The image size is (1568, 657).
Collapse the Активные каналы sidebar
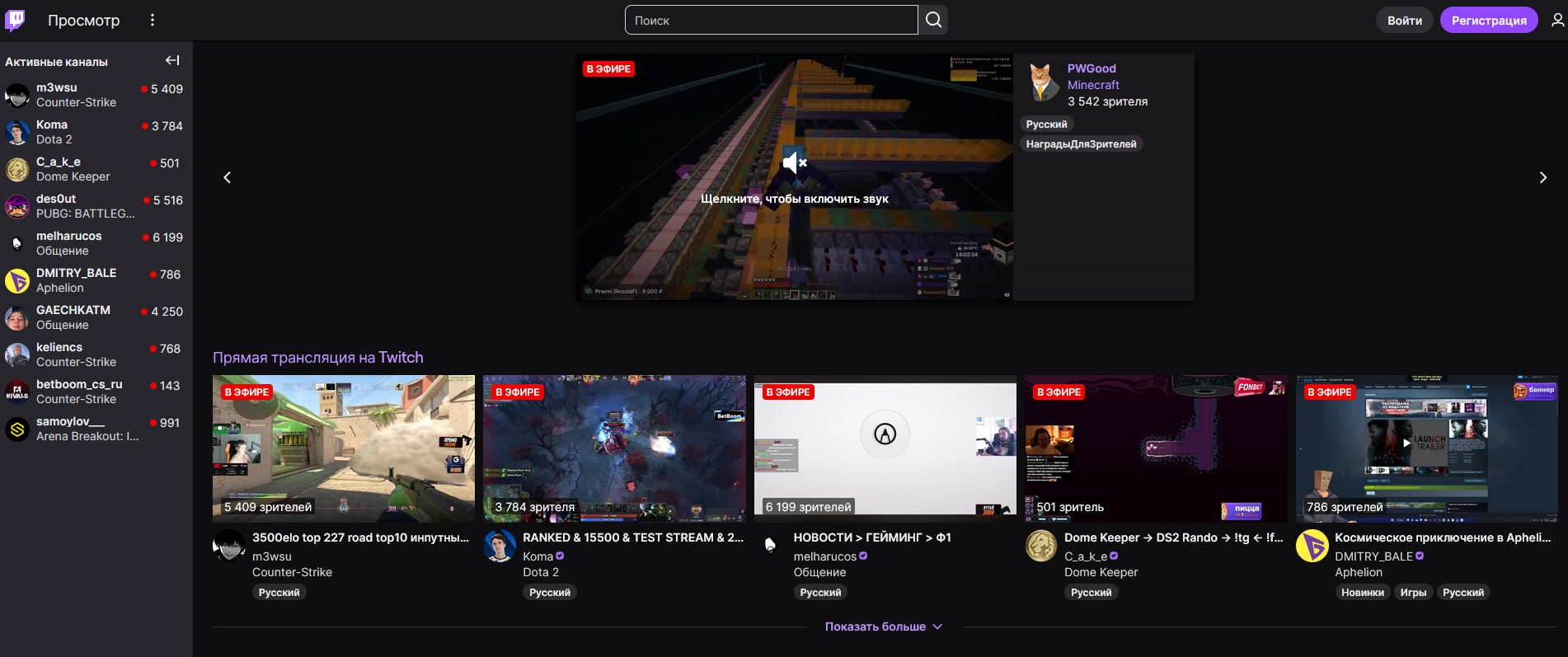point(172,60)
